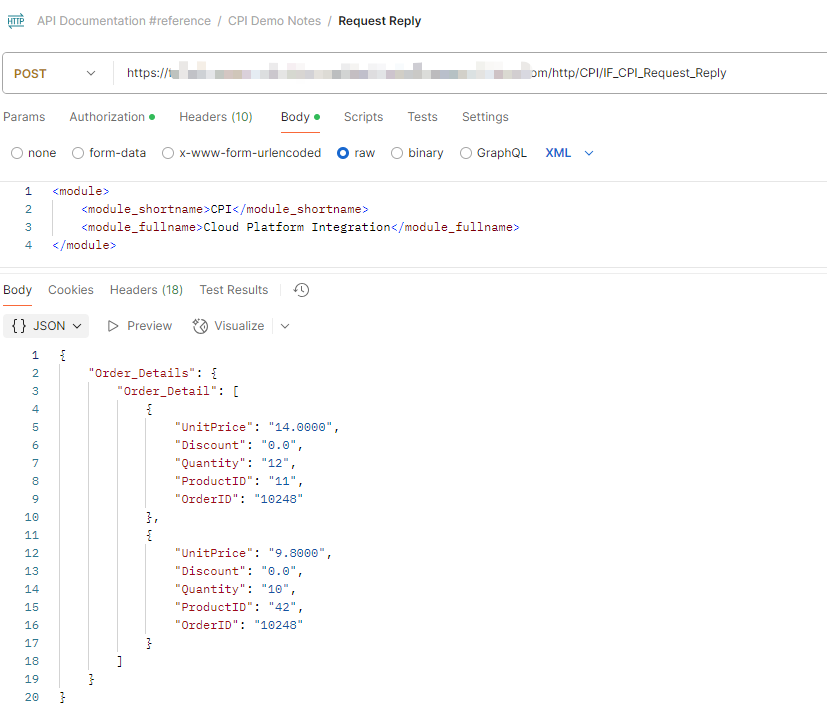
Task: Open the Settings tab
Action: click(485, 117)
